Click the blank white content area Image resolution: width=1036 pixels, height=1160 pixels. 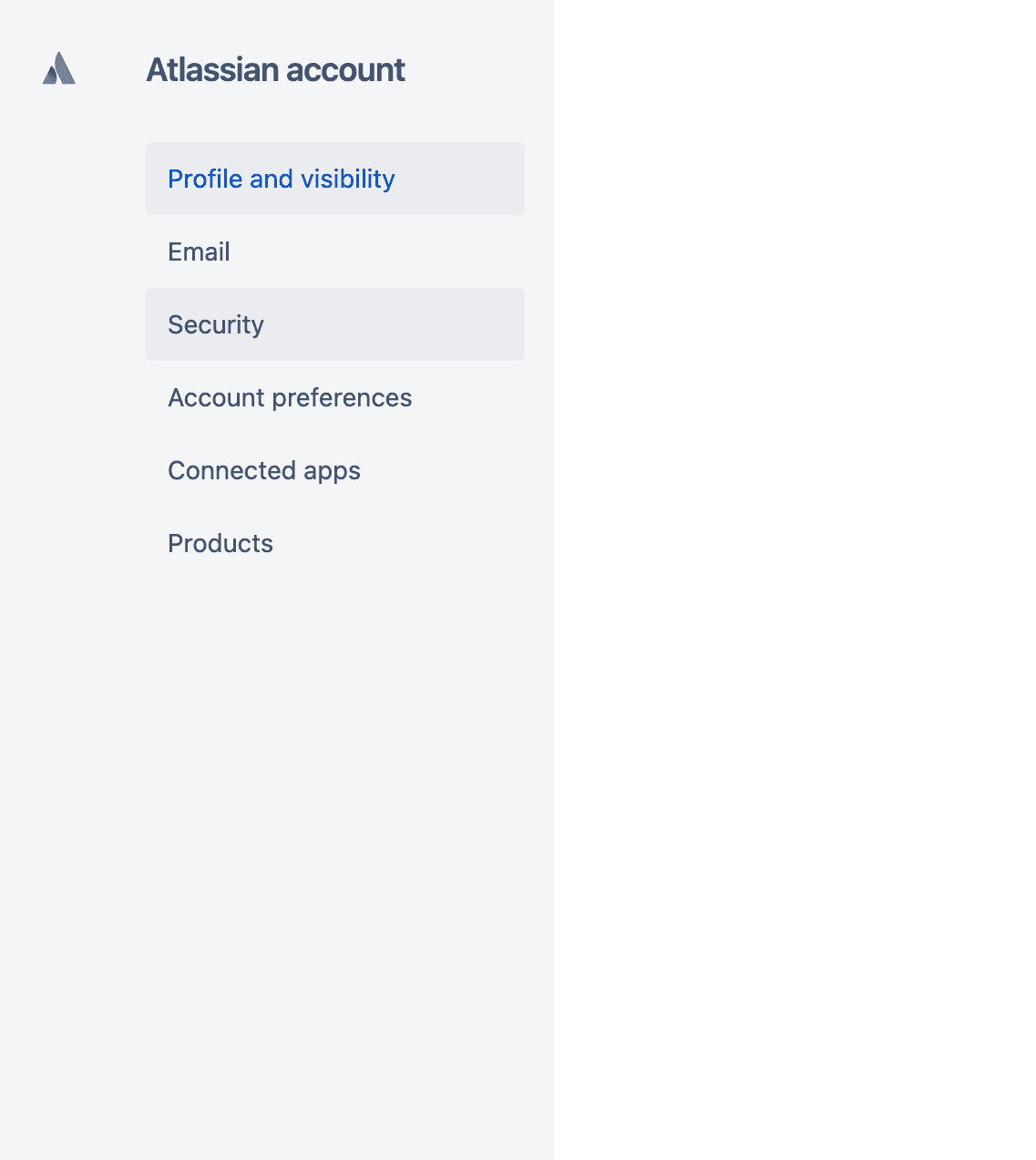795,580
